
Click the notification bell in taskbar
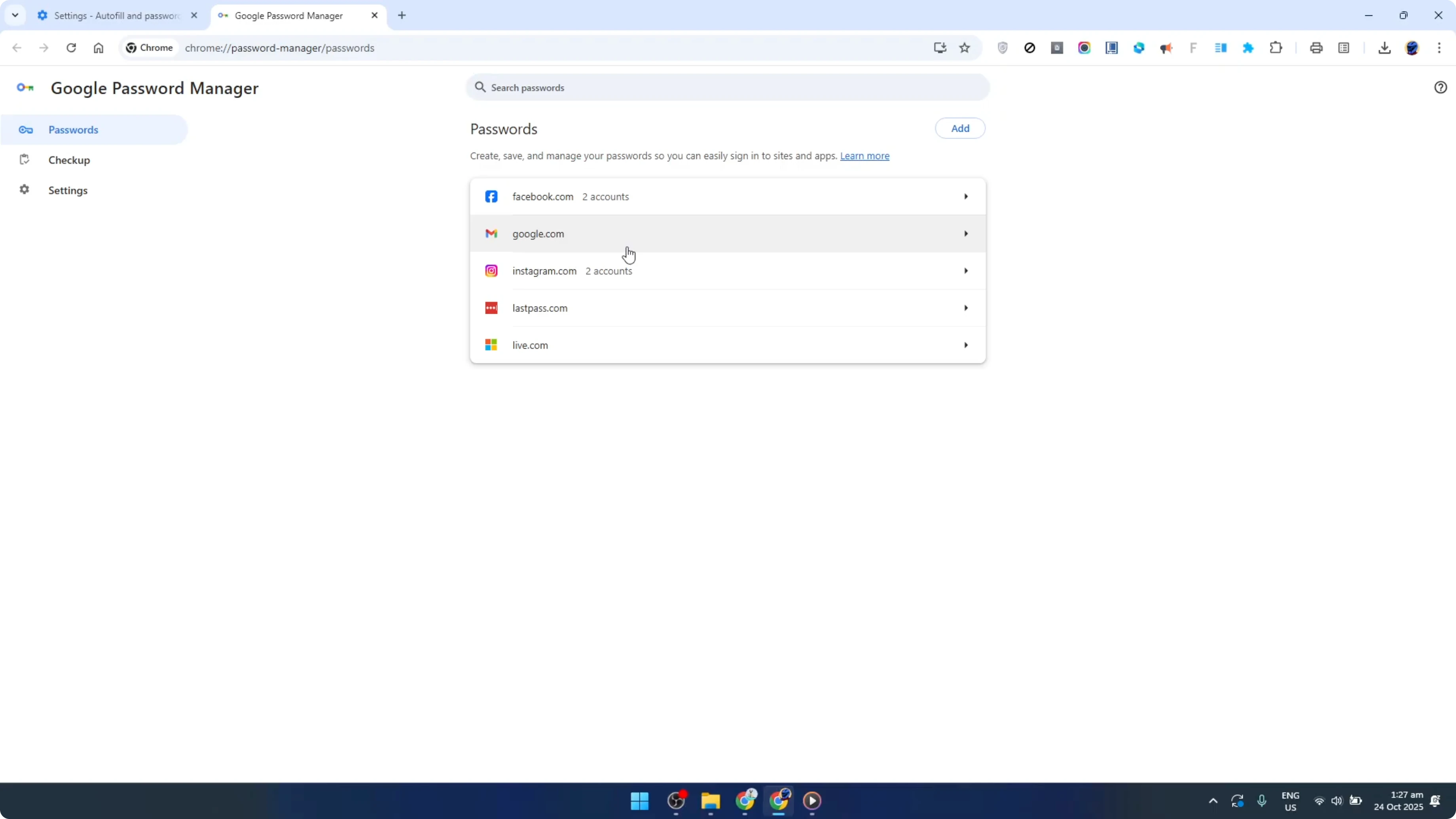click(x=1435, y=801)
